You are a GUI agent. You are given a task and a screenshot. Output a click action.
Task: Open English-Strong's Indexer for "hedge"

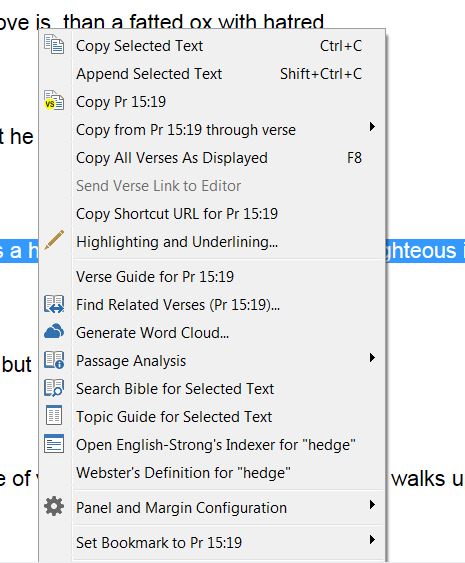point(212,445)
